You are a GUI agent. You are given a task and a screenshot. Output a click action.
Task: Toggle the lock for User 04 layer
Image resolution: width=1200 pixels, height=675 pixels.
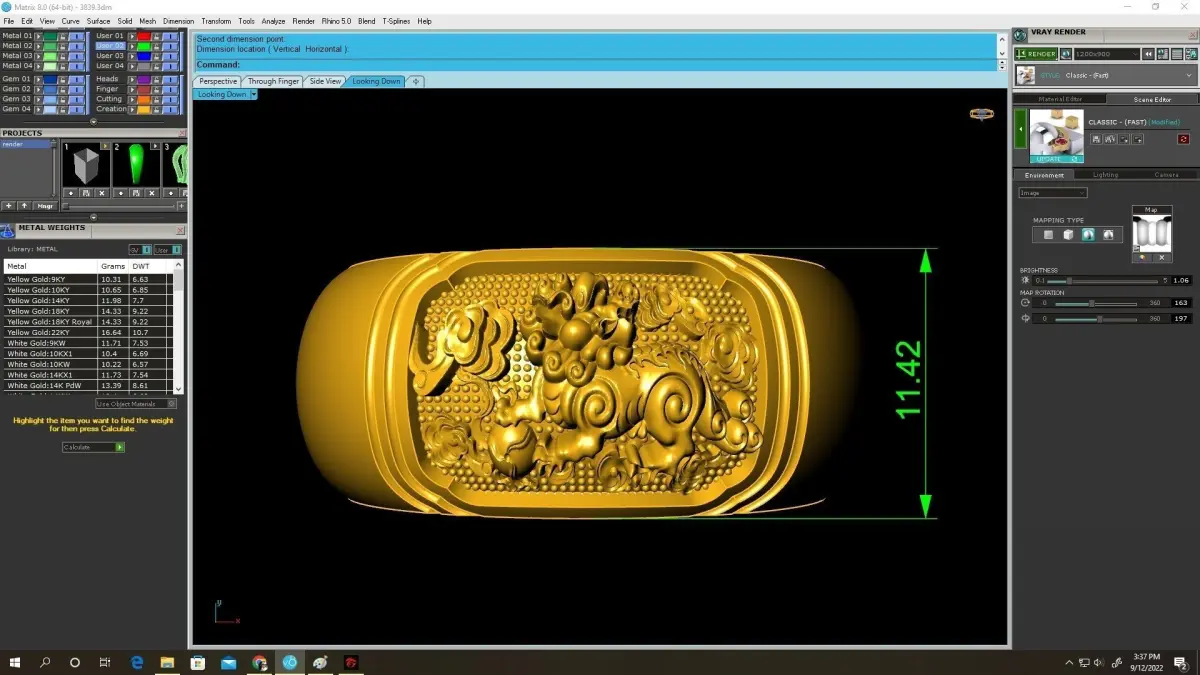[157, 66]
